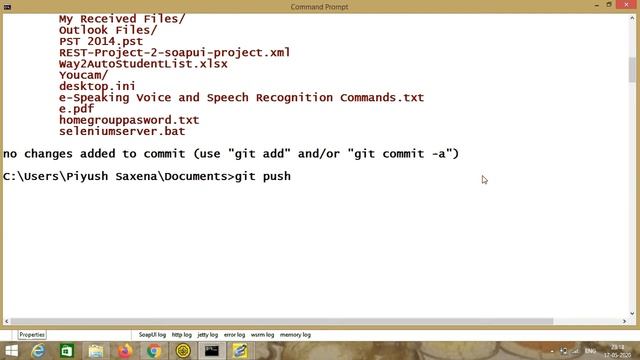
Task: Click the "git push" command text
Action: (263, 176)
